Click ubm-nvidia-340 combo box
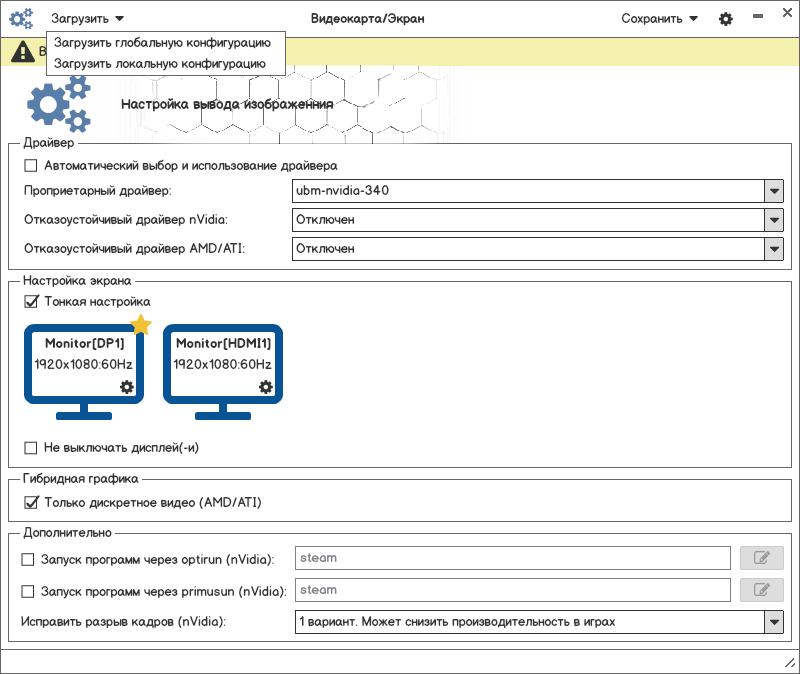 click(x=538, y=191)
